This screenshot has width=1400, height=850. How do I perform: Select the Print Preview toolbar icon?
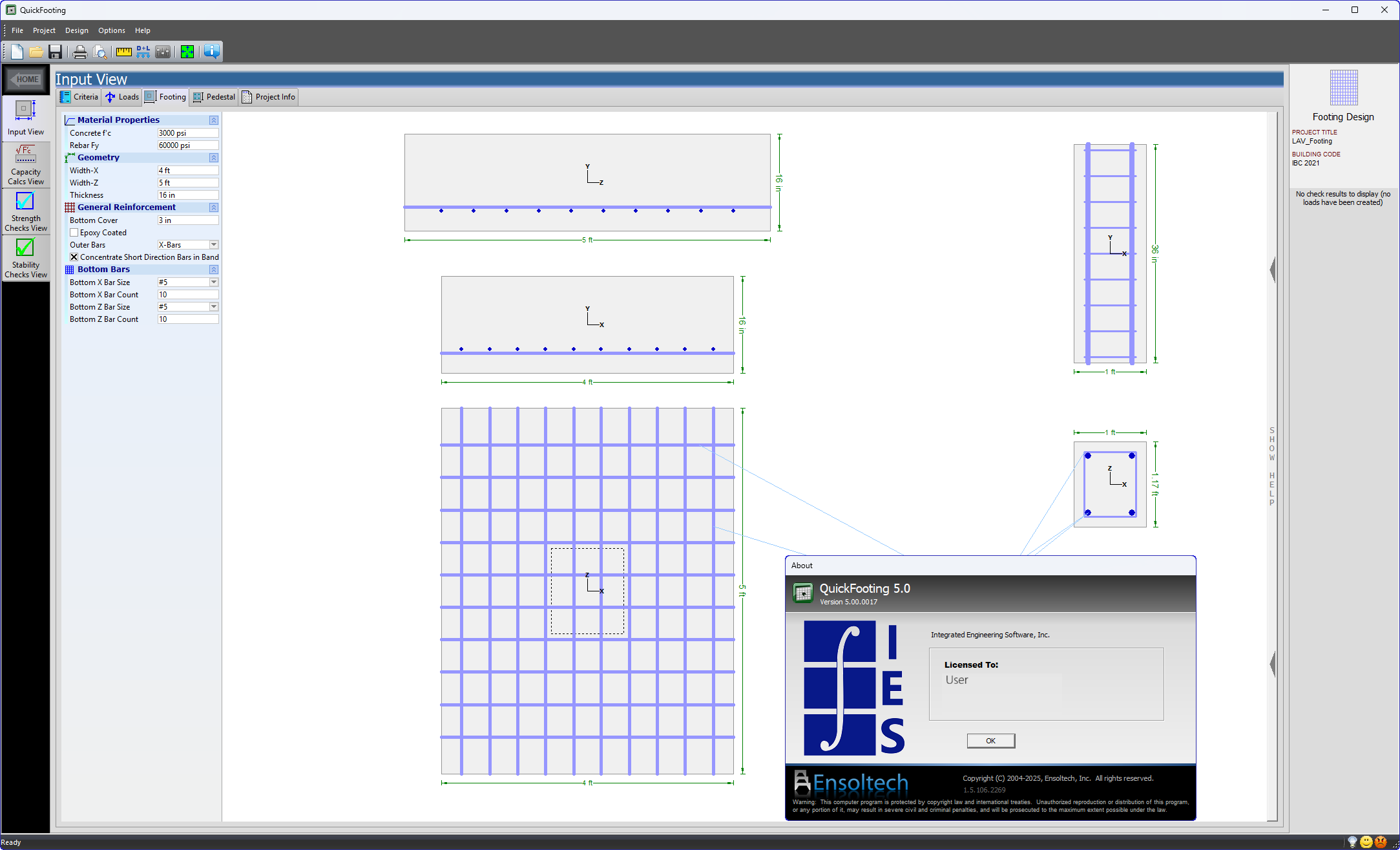coord(101,52)
